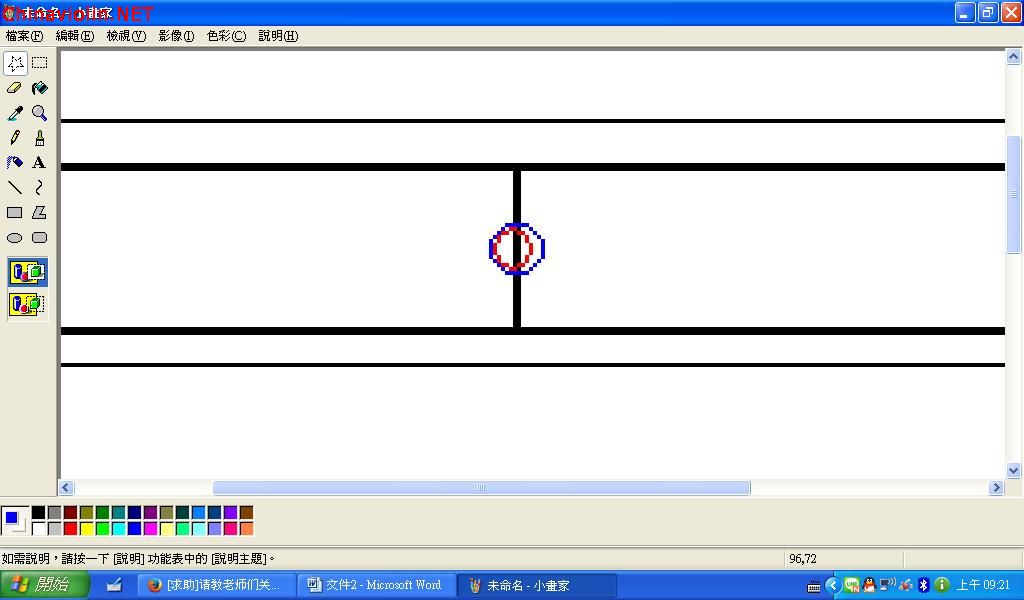Expand hidden system tray icons arrow
Image resolution: width=1024 pixels, height=600 pixels.
833,585
